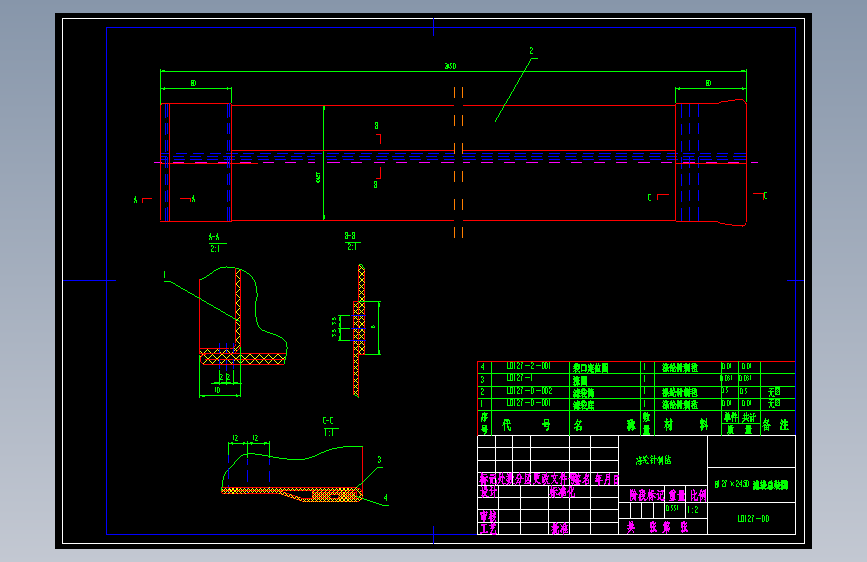Select the B-B section view label

pos(350,236)
